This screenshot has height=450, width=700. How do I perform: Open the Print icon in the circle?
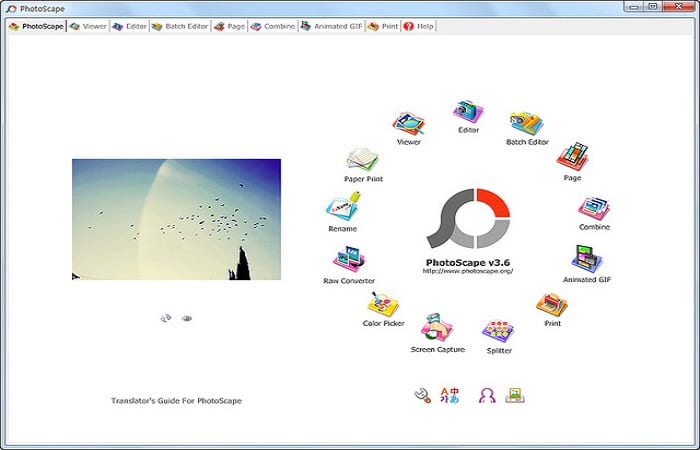point(552,305)
